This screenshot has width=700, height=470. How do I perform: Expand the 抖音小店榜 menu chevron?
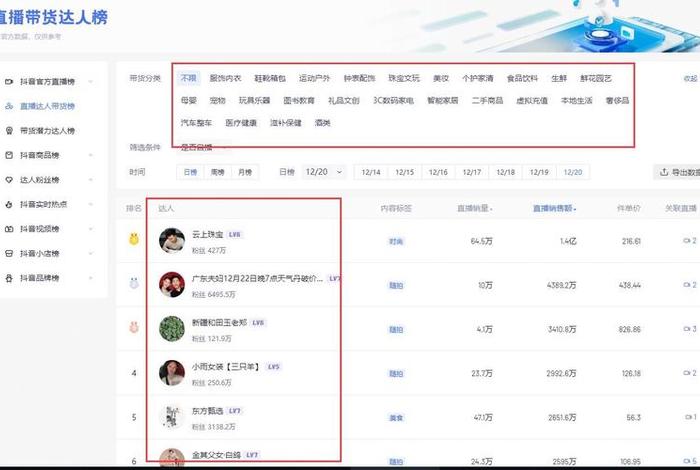coord(91,254)
